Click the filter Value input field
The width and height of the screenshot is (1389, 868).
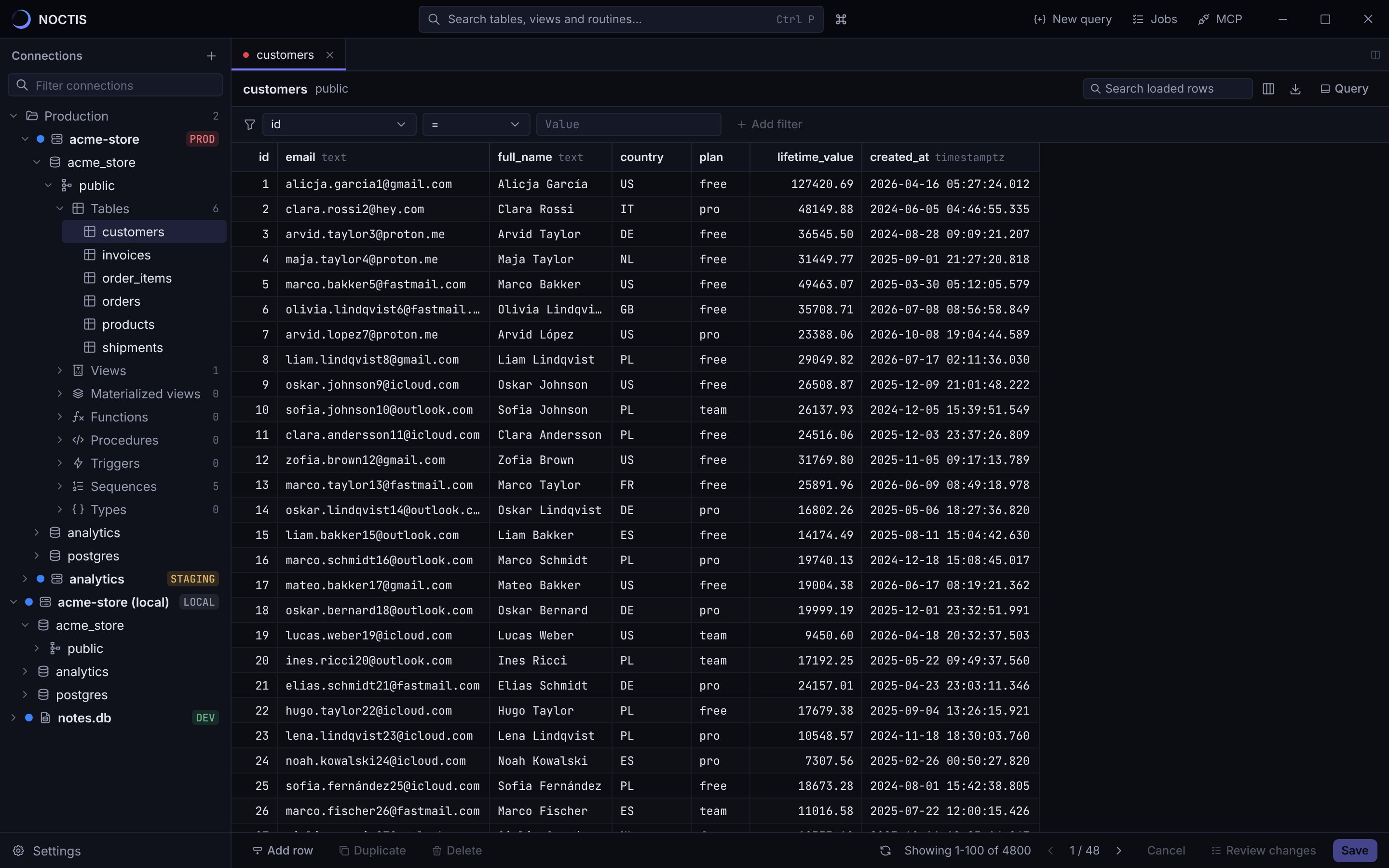[628, 124]
